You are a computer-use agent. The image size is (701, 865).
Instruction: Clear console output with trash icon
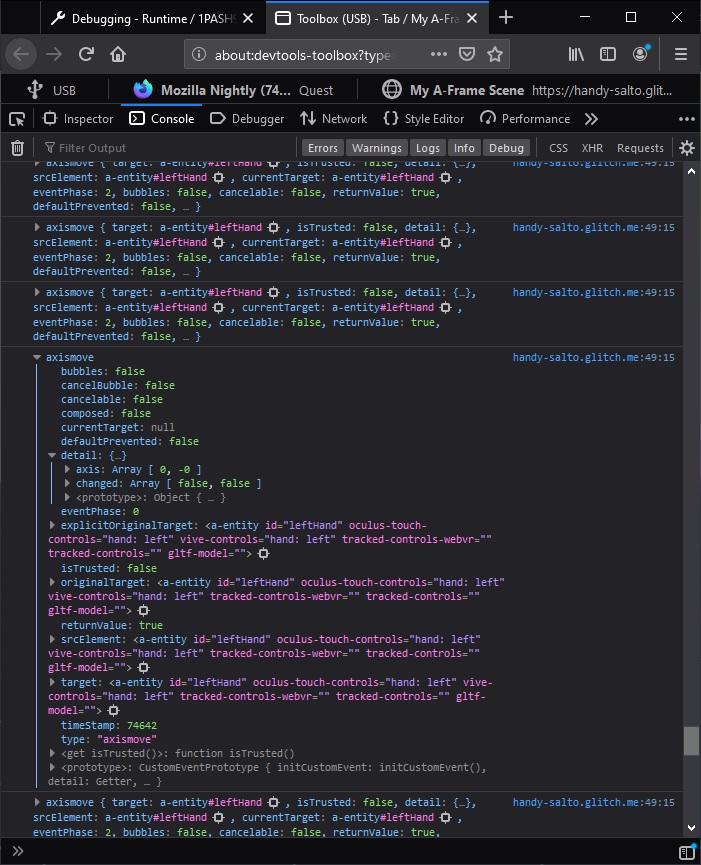[18, 148]
